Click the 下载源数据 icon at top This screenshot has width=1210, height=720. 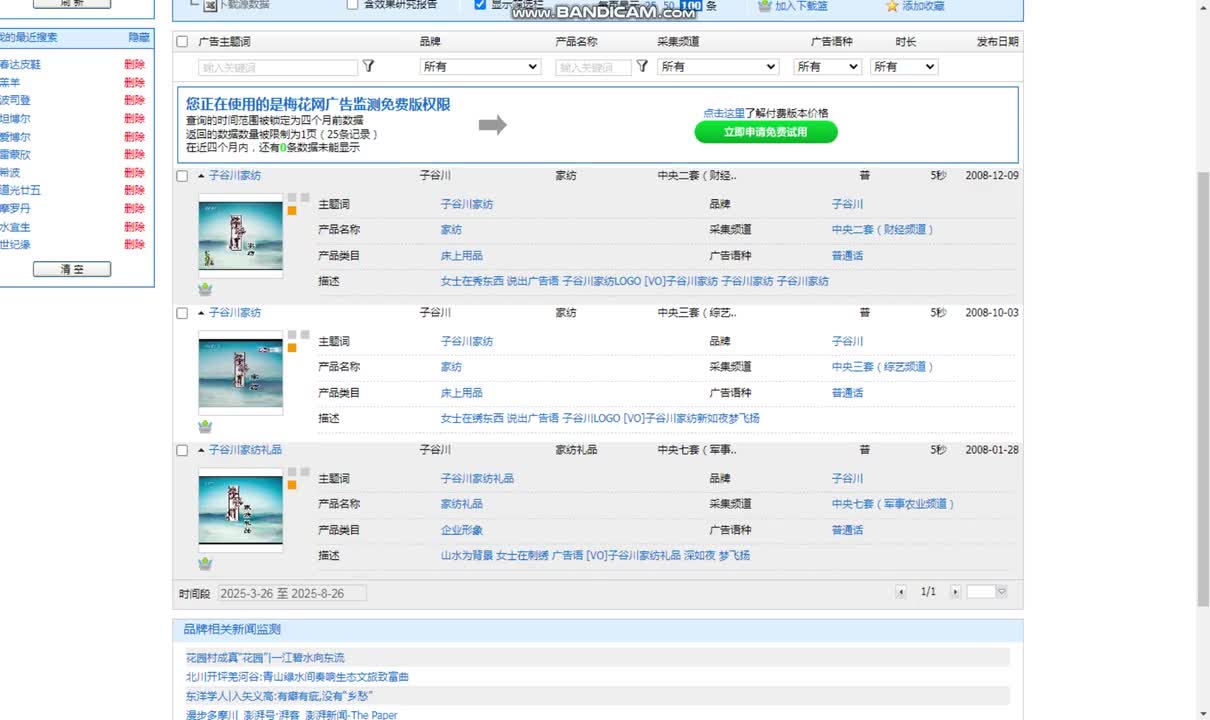[x=210, y=5]
